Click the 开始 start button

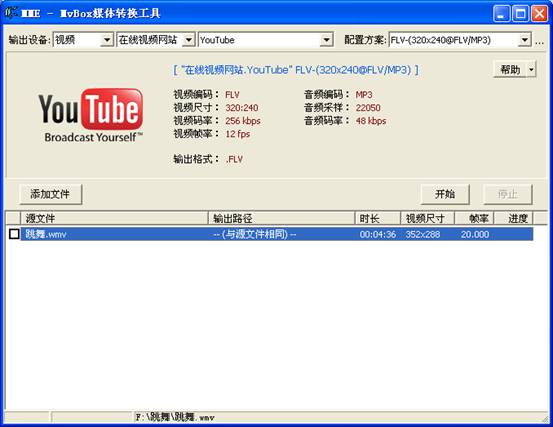445,194
